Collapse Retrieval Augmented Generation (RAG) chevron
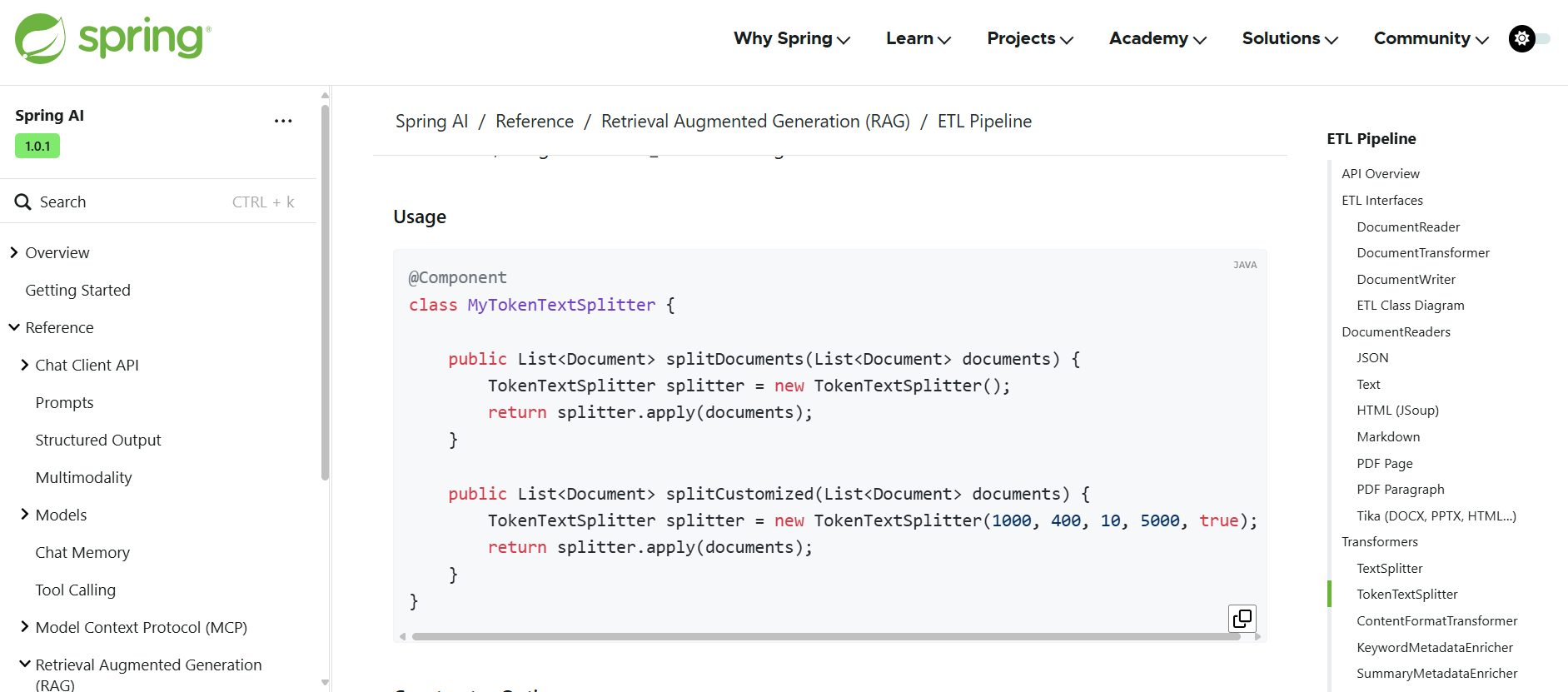The height and width of the screenshot is (692, 1568). point(24,665)
